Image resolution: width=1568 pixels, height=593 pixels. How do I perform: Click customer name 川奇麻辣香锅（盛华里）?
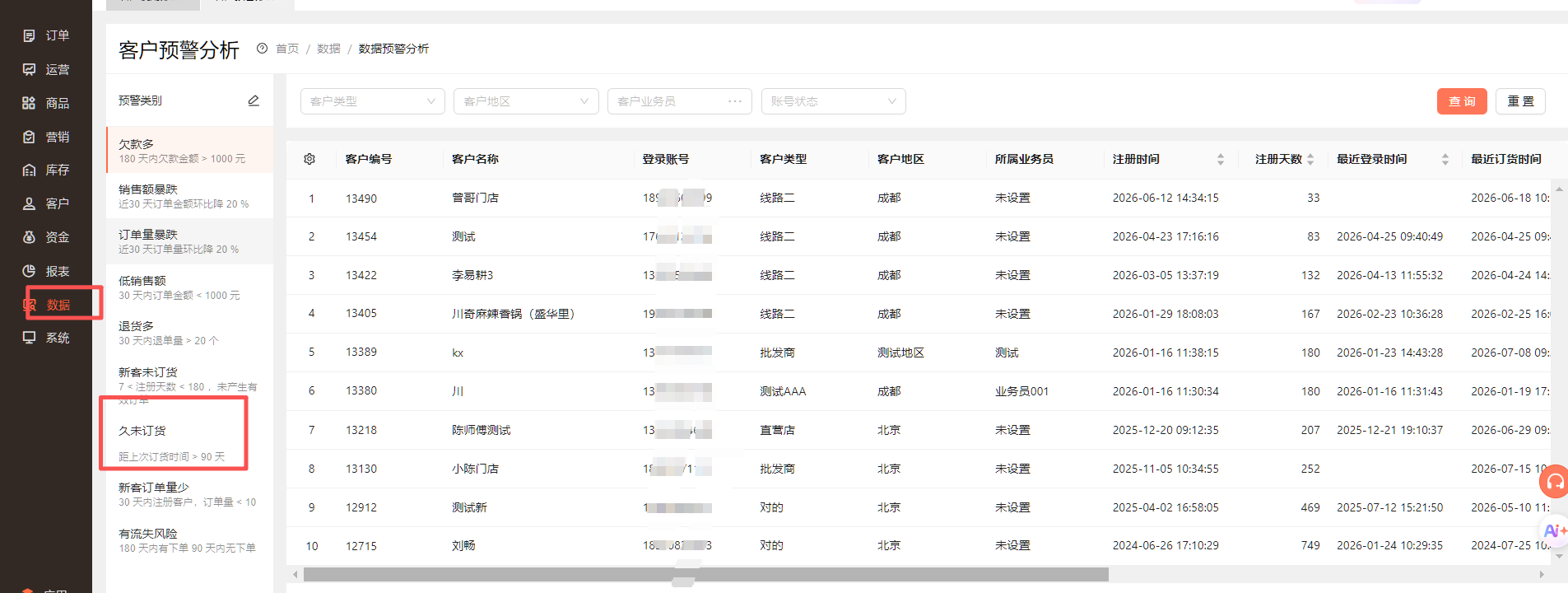514,313
